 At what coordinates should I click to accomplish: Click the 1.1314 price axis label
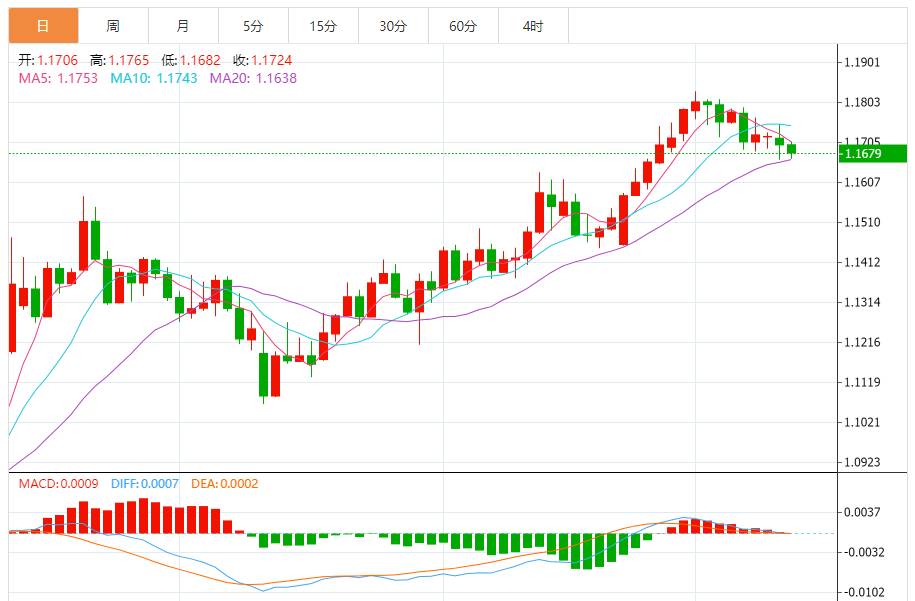(x=862, y=302)
